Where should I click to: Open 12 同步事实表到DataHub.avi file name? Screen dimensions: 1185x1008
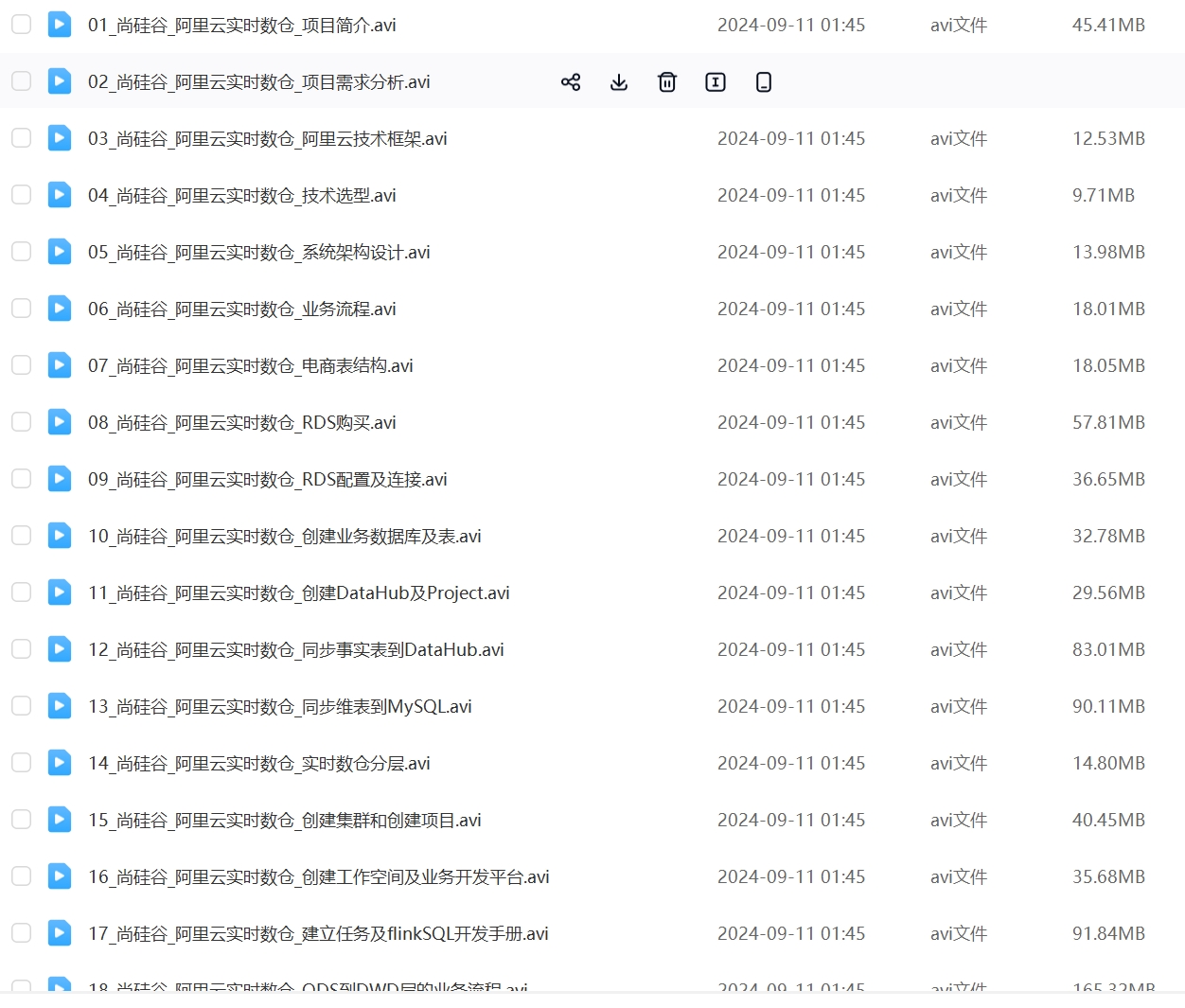click(x=295, y=650)
